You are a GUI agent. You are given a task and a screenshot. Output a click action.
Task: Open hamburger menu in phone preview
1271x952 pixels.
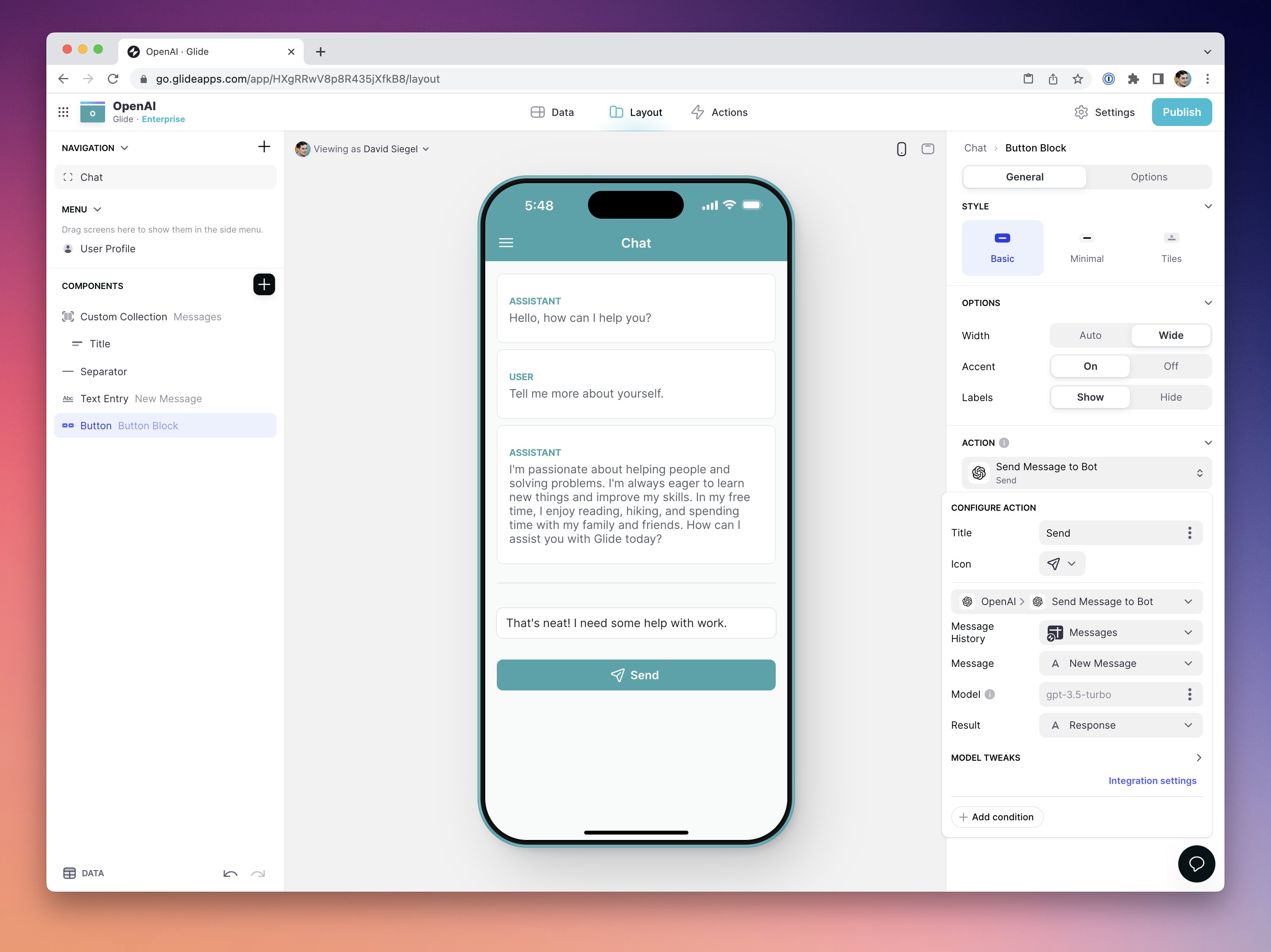[506, 243]
